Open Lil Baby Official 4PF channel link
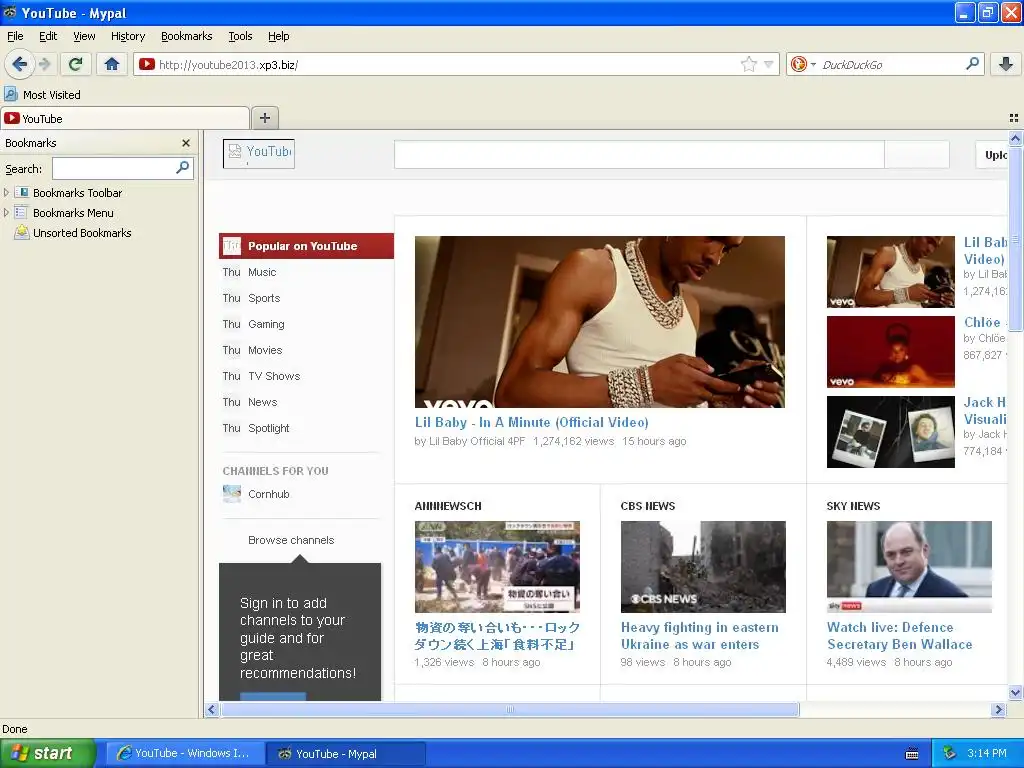Image resolution: width=1024 pixels, height=768 pixels. pyautogui.click(x=477, y=441)
